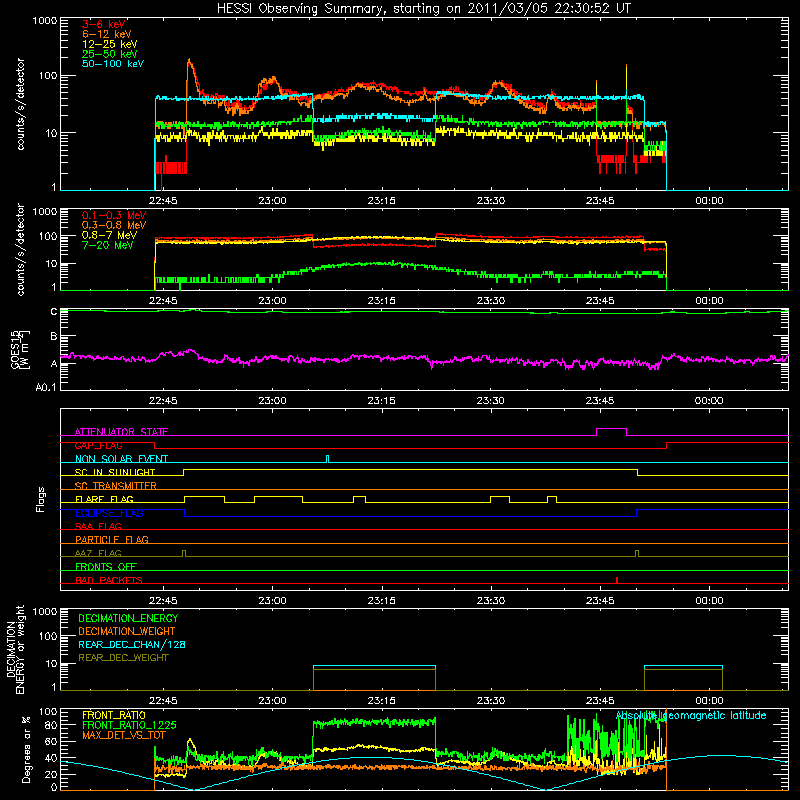Image resolution: width=800 pixels, height=800 pixels.
Task: Click the red BAD_PACKETS tick mark near 23:47
Action: tap(617, 580)
